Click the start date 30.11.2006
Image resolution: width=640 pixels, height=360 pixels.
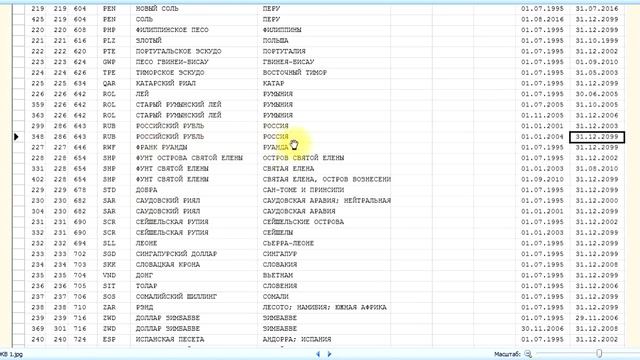click(542, 329)
